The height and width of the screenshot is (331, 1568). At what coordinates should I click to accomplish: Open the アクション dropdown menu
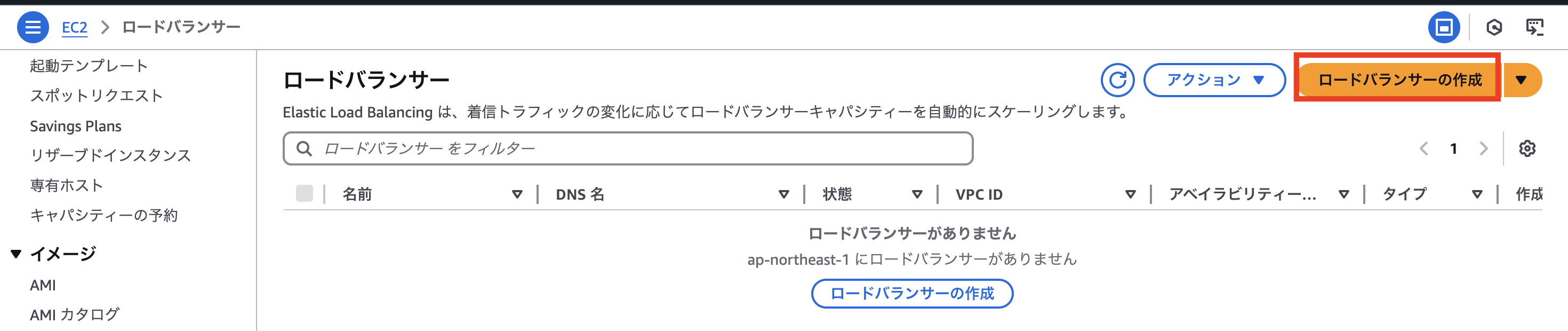tap(1214, 79)
